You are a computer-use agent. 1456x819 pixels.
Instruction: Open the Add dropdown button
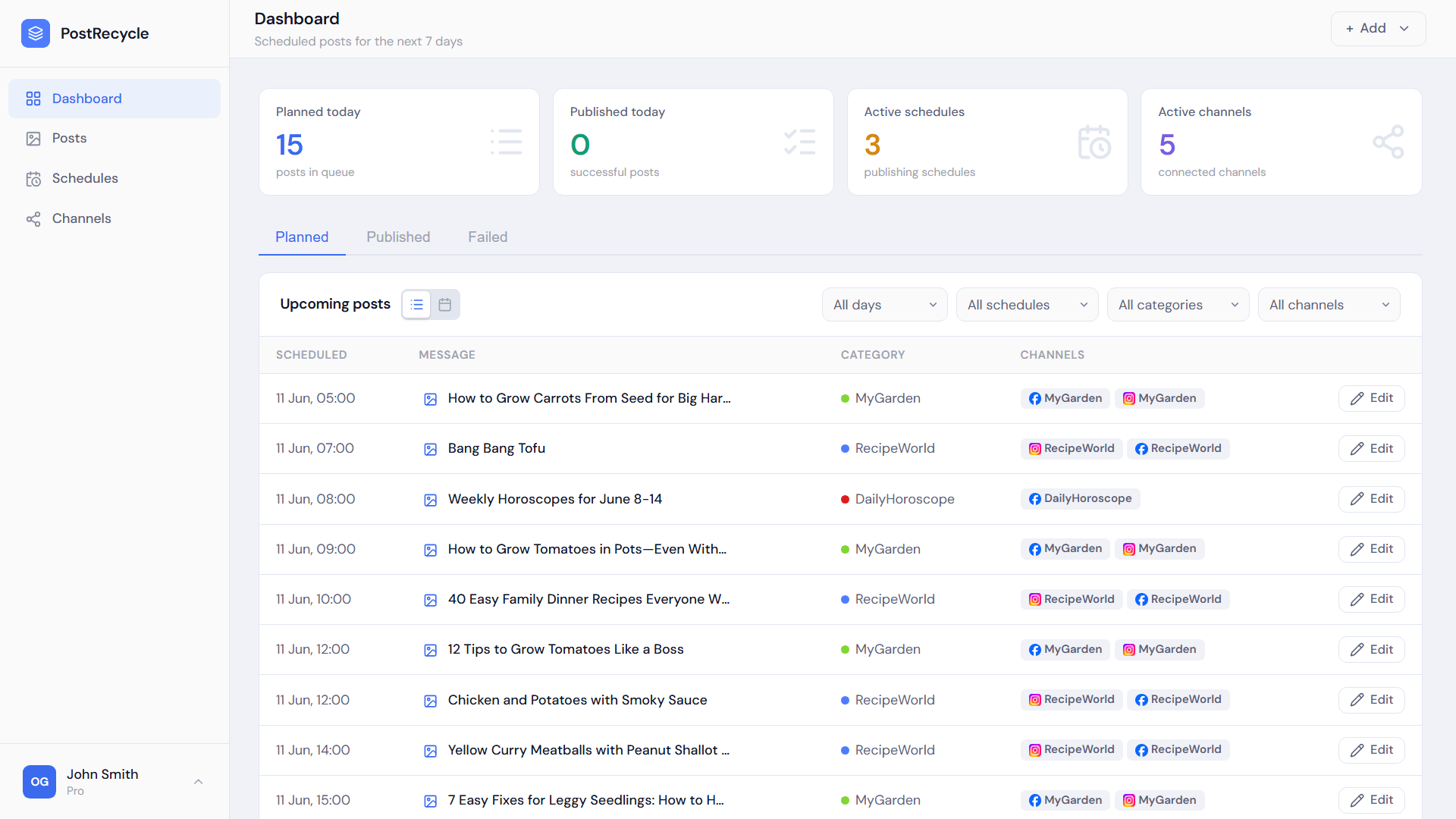(x=1378, y=28)
